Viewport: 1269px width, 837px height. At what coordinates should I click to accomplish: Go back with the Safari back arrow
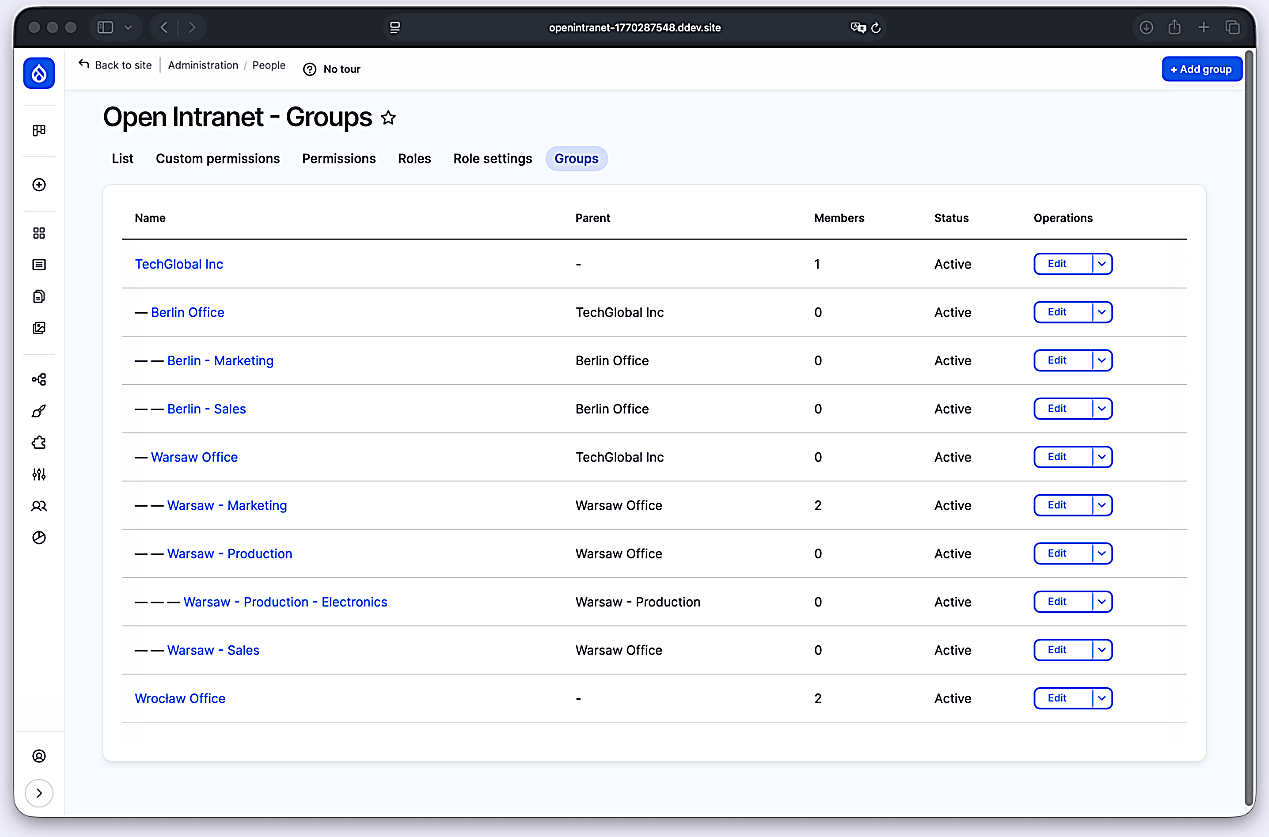pos(165,27)
